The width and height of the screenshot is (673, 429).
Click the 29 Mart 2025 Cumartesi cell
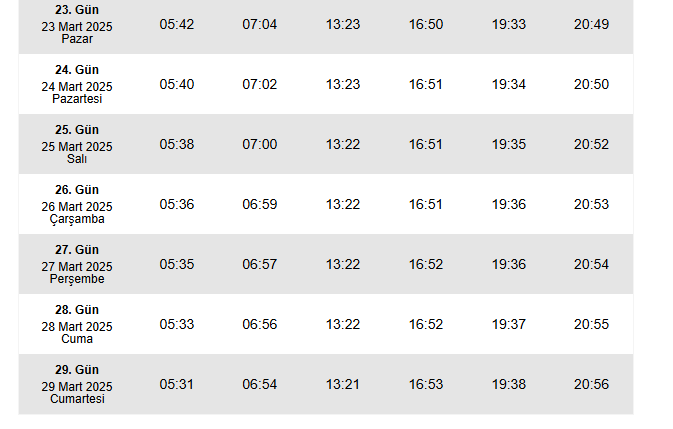pos(77,384)
